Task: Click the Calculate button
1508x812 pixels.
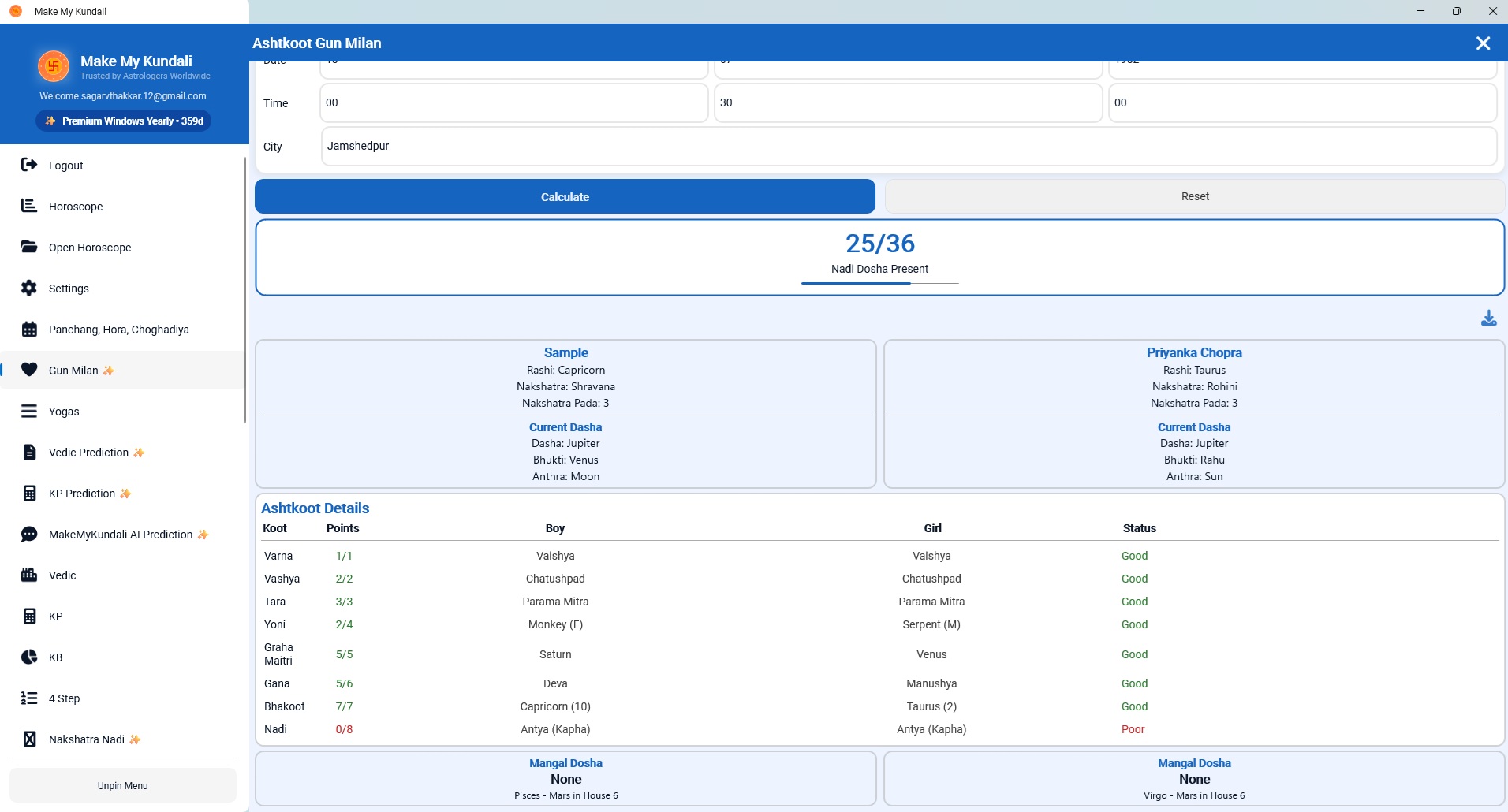Action: pyautogui.click(x=565, y=196)
